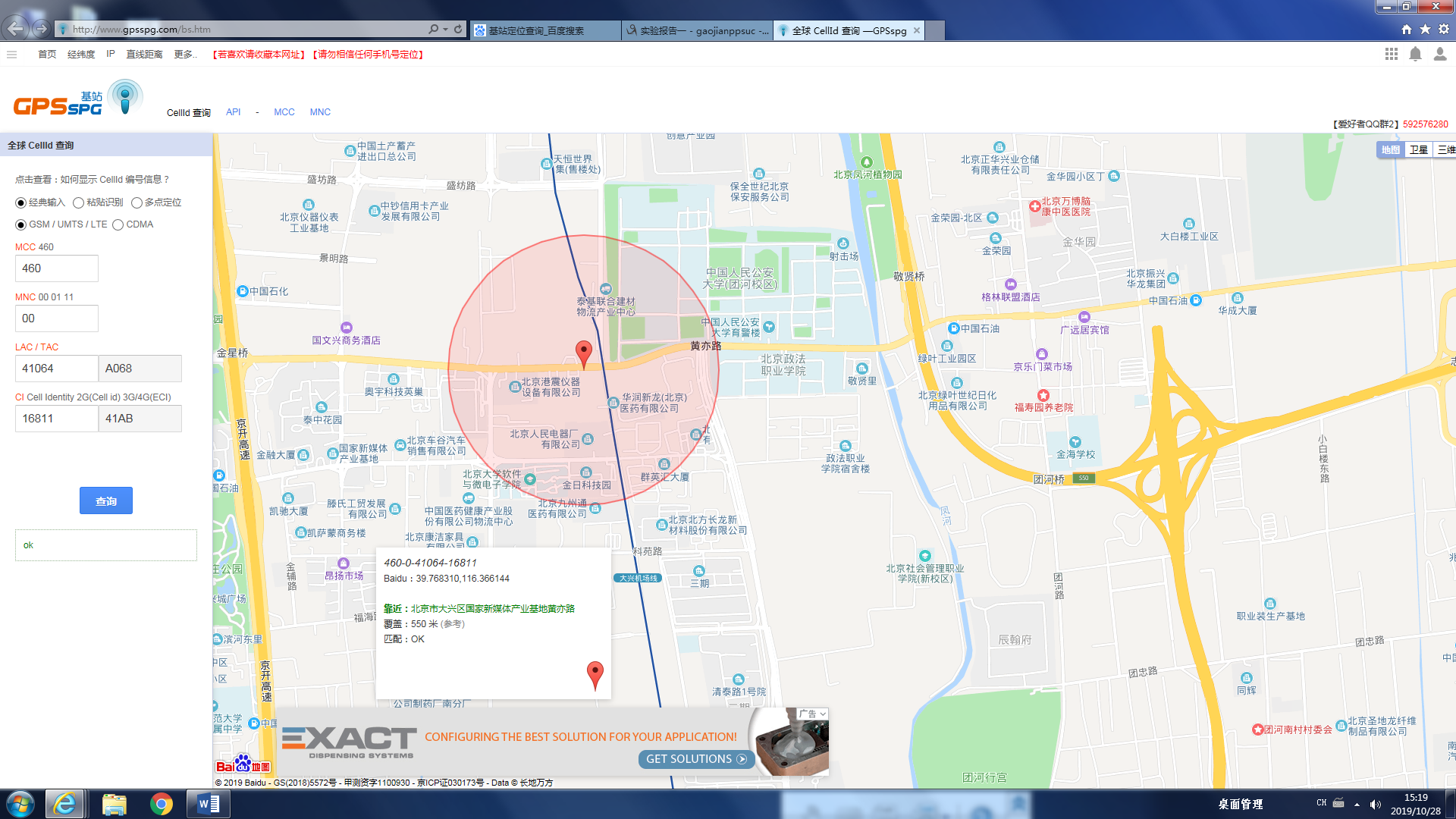Viewport: 1456px width, 819px height.
Task: Select the 多点定位 radio option
Action: (x=137, y=202)
